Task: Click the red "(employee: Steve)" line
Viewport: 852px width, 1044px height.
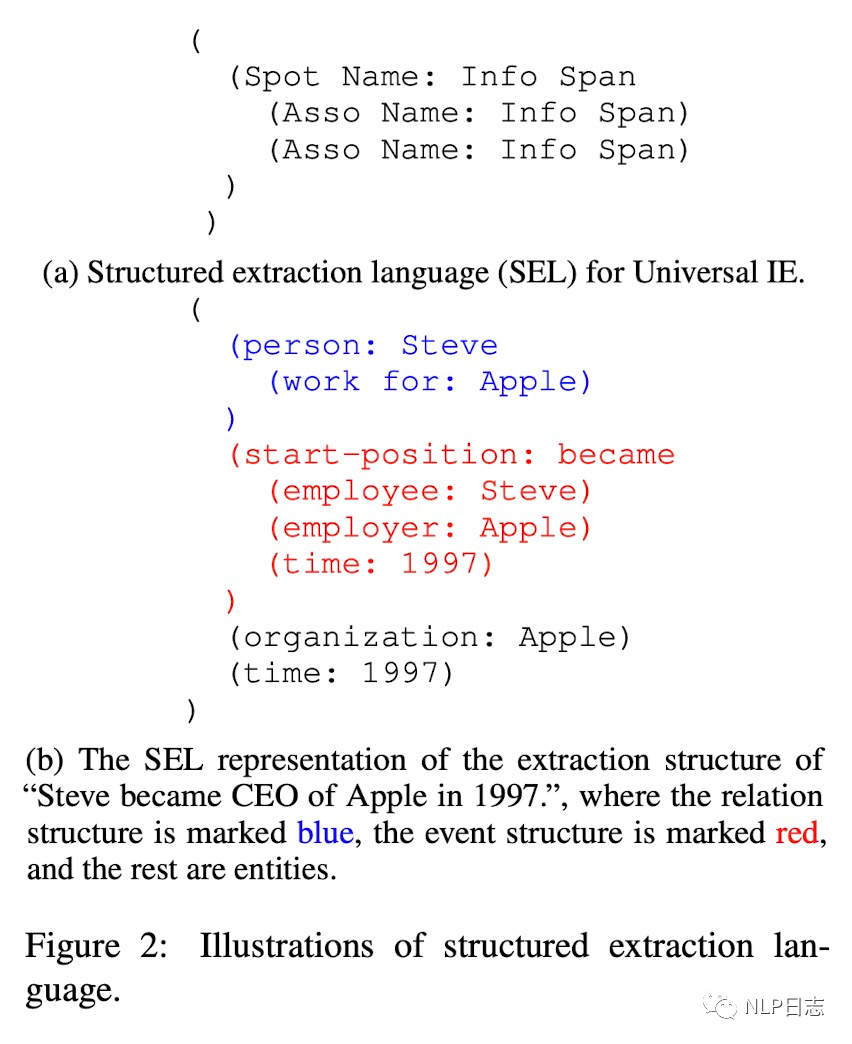Action: click(x=429, y=492)
